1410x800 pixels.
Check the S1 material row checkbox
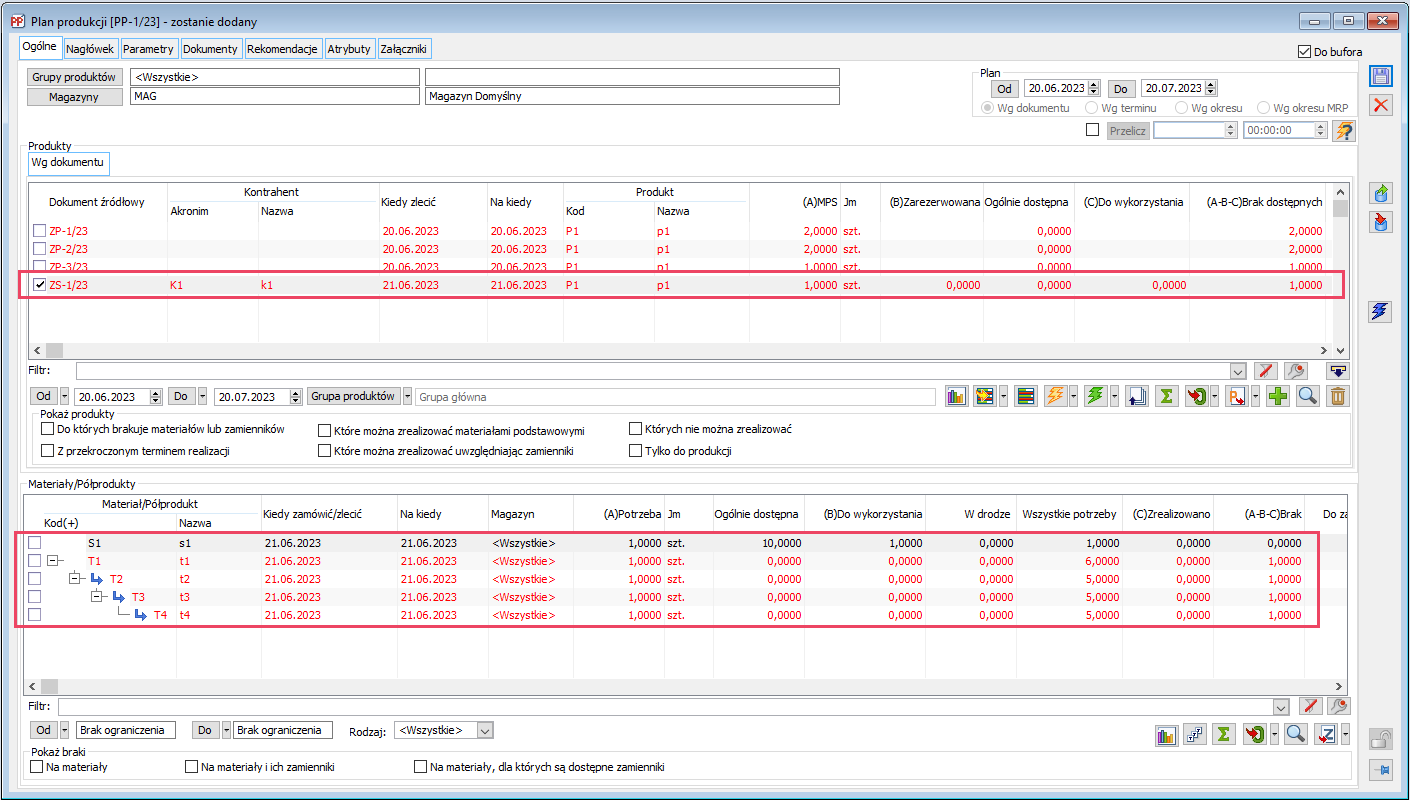pos(35,542)
